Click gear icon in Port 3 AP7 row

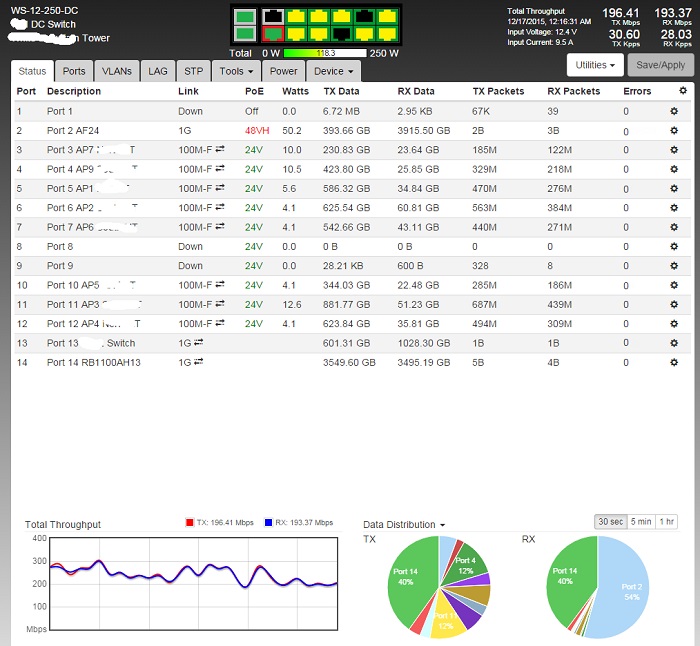[x=674, y=150]
